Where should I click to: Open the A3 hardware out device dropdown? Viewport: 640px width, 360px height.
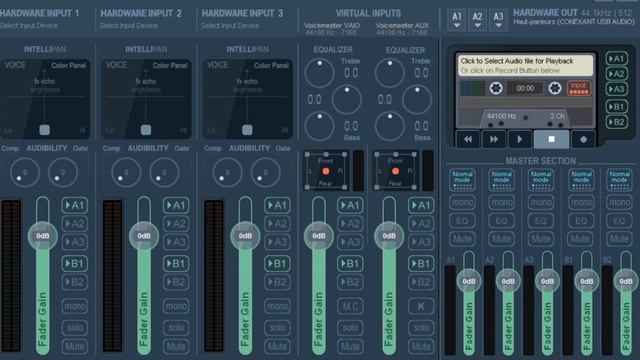(498, 20)
